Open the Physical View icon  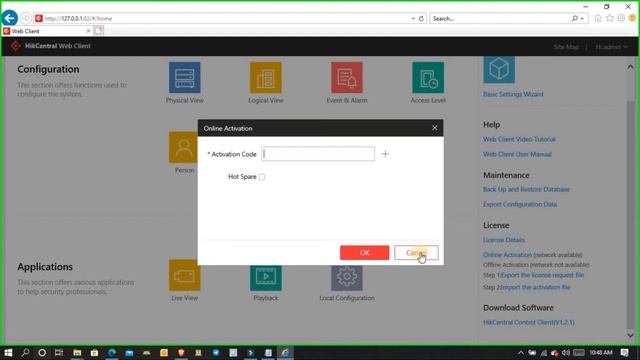184,78
